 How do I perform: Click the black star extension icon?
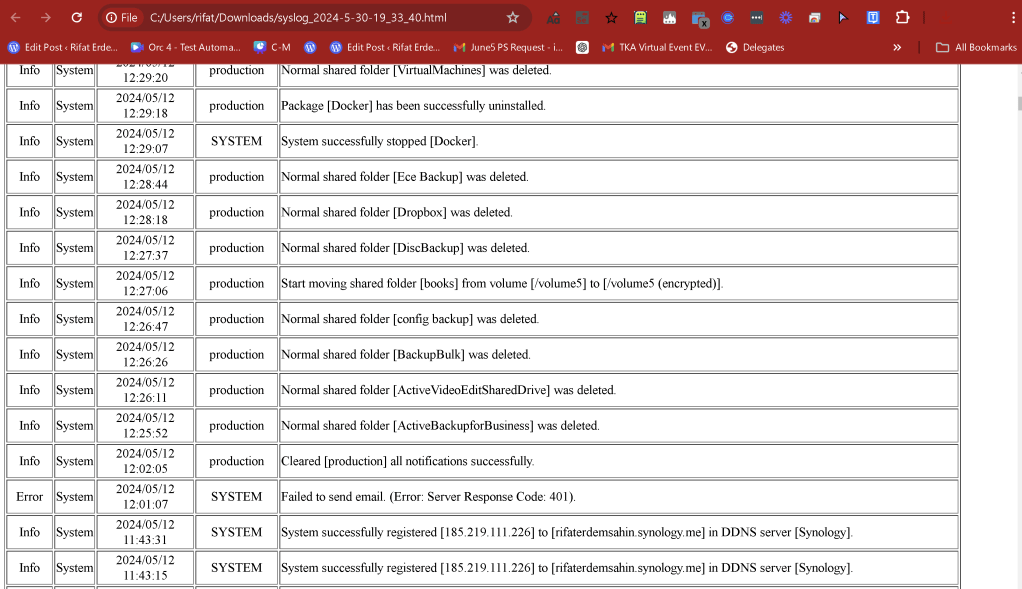pos(611,18)
